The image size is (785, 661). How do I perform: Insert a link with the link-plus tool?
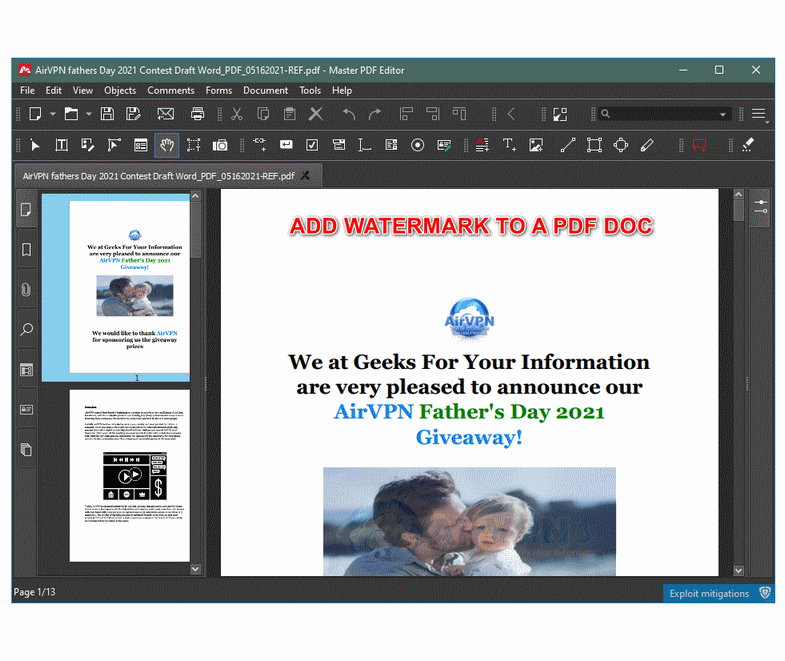pos(259,145)
